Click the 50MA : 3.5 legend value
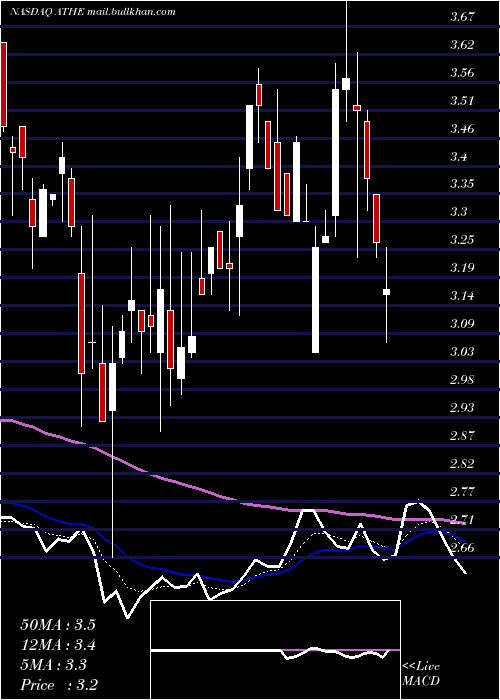This screenshot has height=700, width=500. [x=58, y=625]
